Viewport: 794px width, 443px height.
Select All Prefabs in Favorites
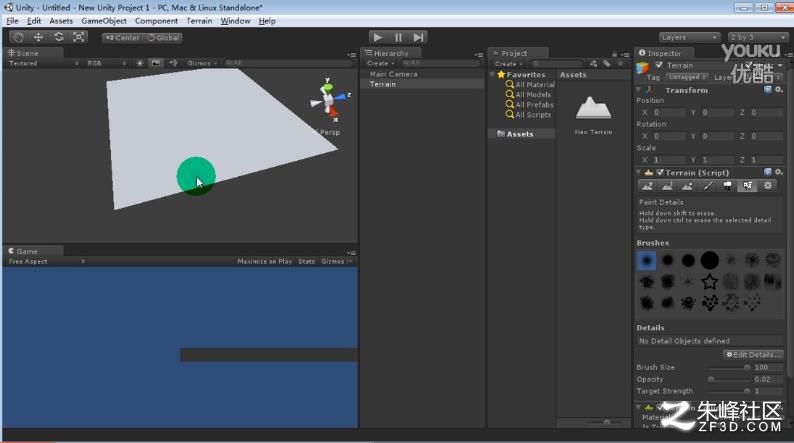tap(534, 104)
